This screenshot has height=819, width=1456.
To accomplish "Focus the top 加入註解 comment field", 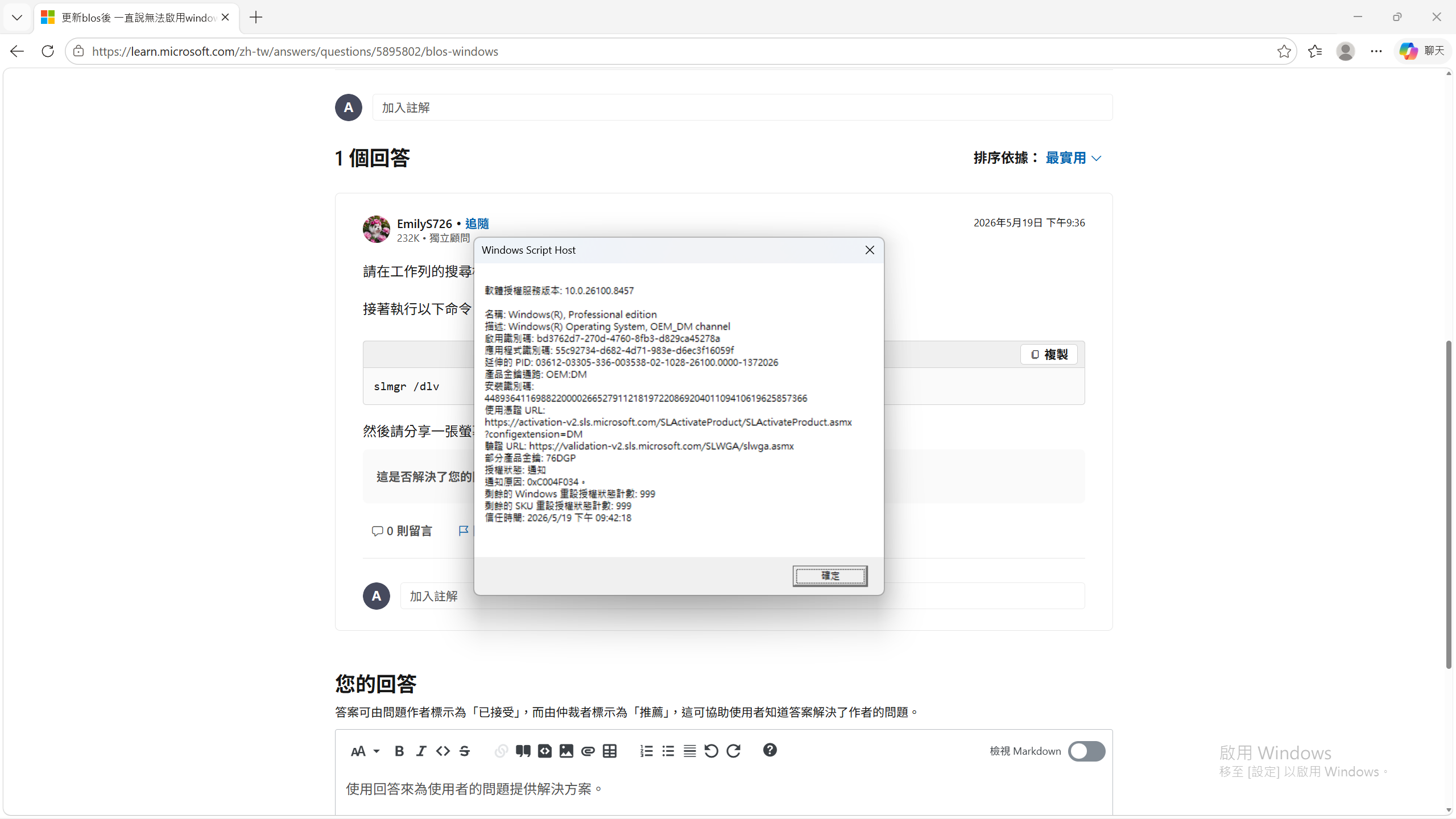I will tap(742, 107).
